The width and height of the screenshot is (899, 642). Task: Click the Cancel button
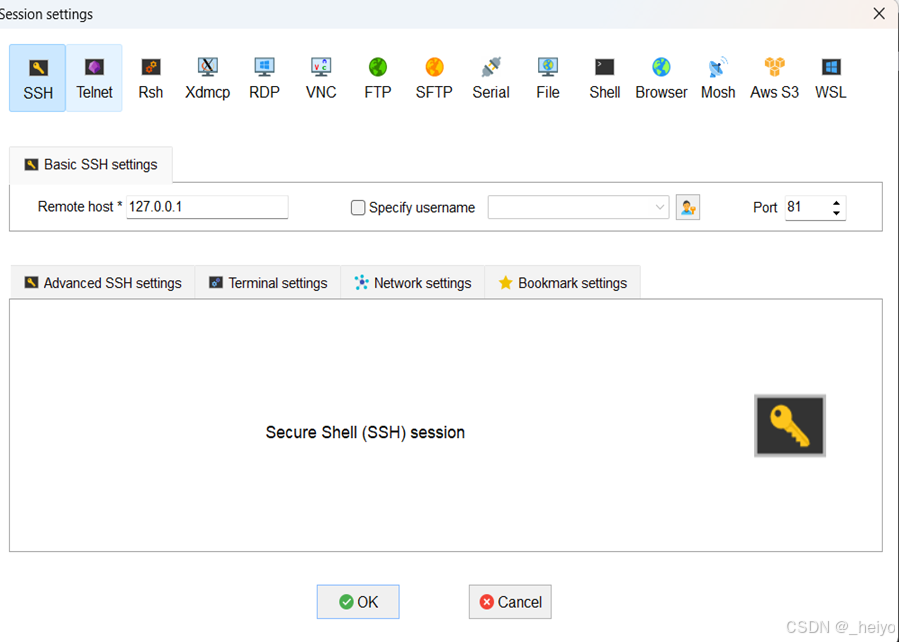[510, 602]
